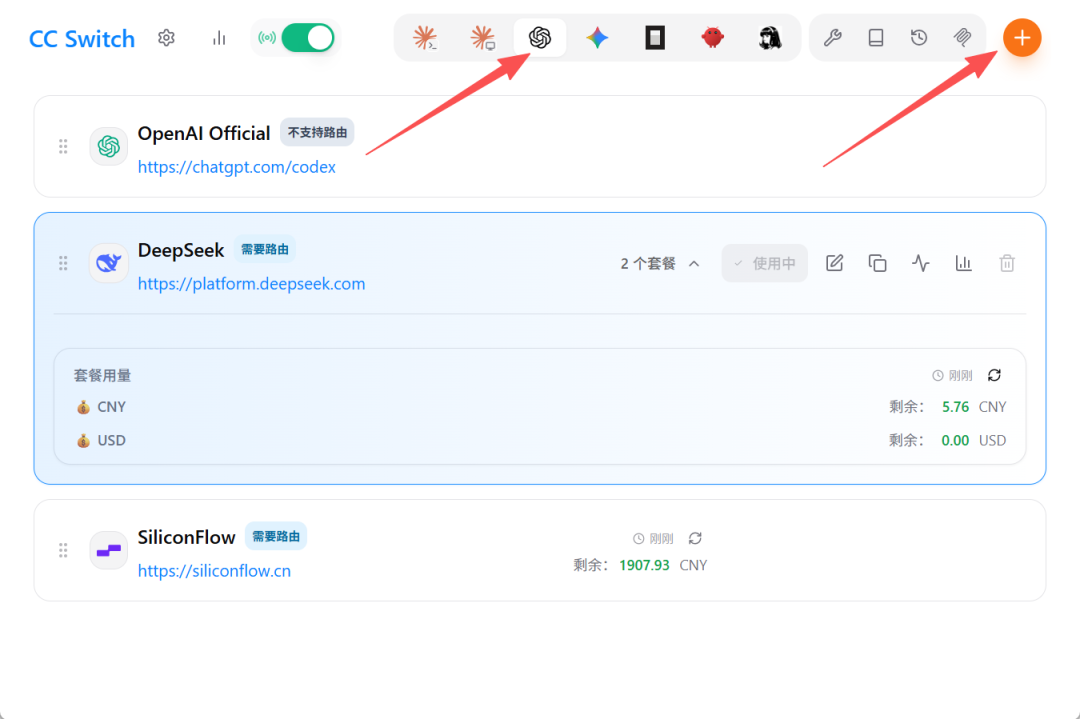Toggle the green proxy switch off
The height and width of the screenshot is (719, 1080).
tap(308, 38)
